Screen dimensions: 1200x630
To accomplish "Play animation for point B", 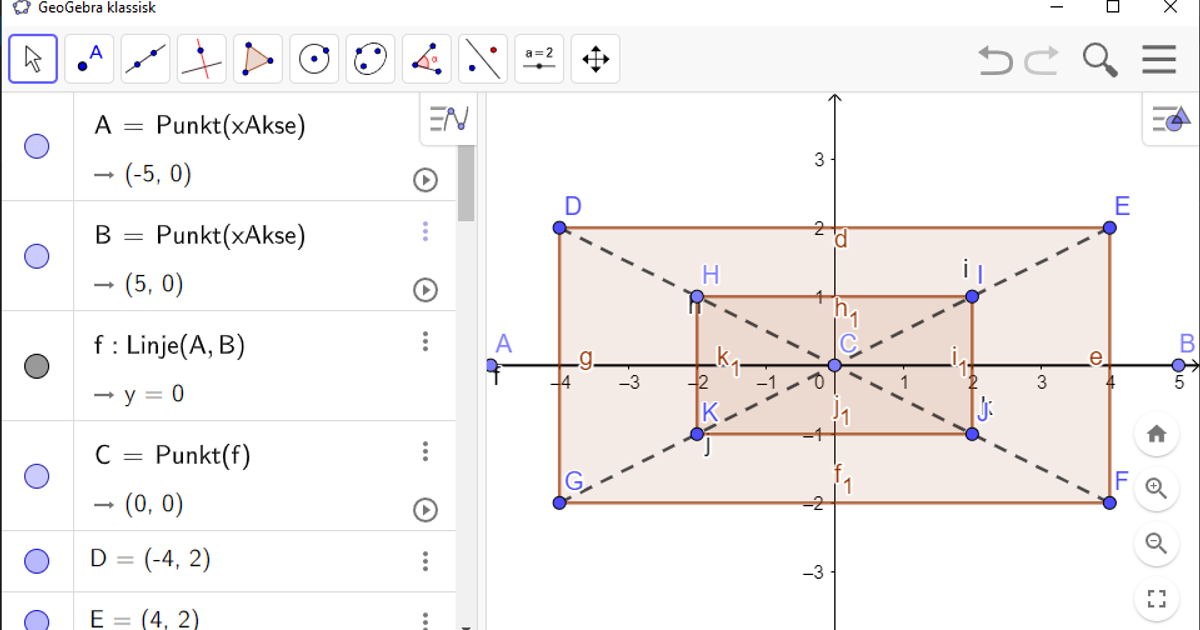I will point(425,290).
